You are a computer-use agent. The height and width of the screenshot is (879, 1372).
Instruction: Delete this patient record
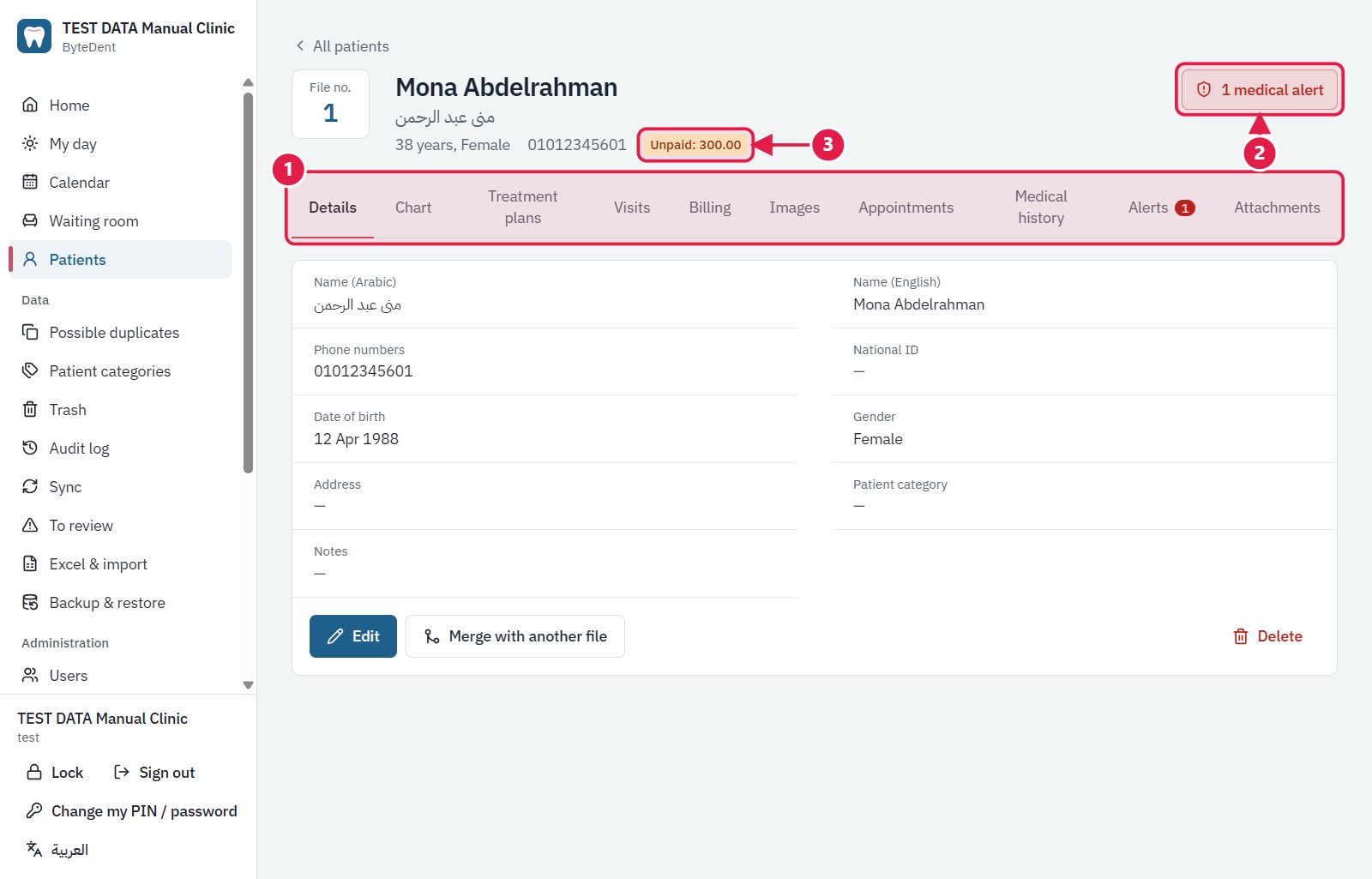click(x=1268, y=636)
